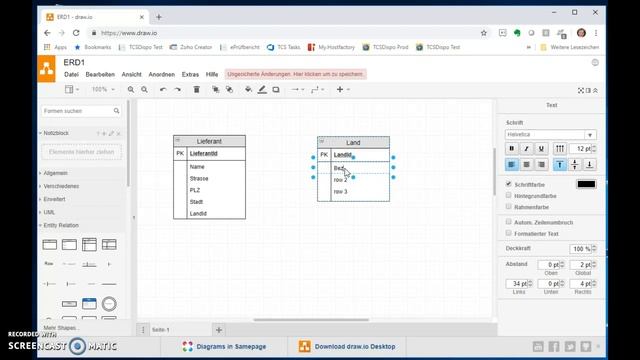Expand the Allgemein shape category
The height and width of the screenshot is (360, 640).
56,173
